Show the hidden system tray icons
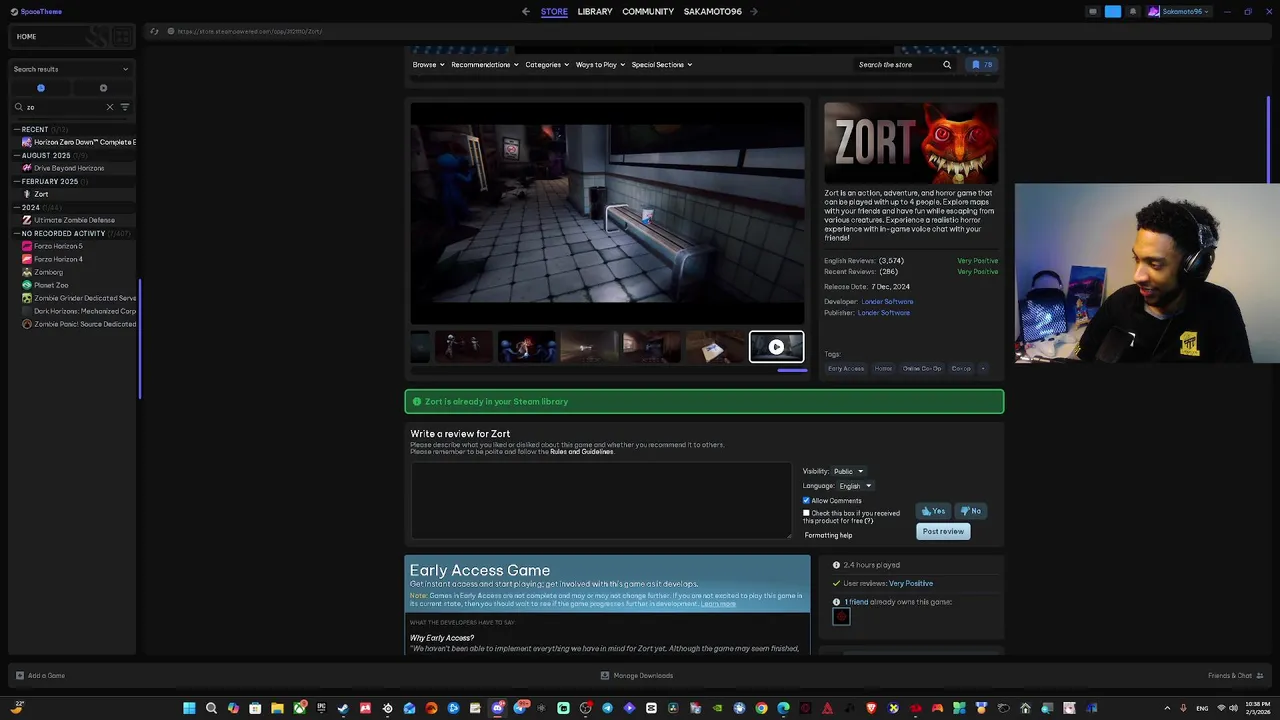The image size is (1280, 720). point(1168,708)
